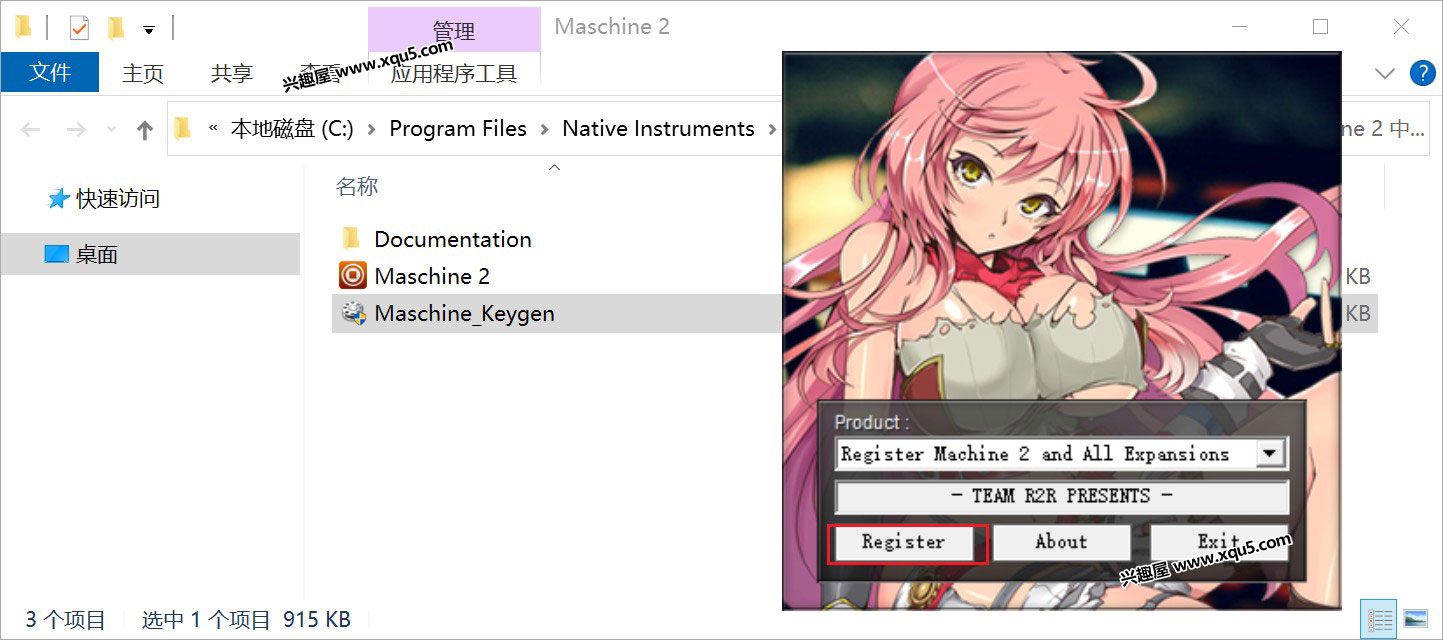1443x640 pixels.
Task: Go up one folder level
Action: [x=145, y=129]
